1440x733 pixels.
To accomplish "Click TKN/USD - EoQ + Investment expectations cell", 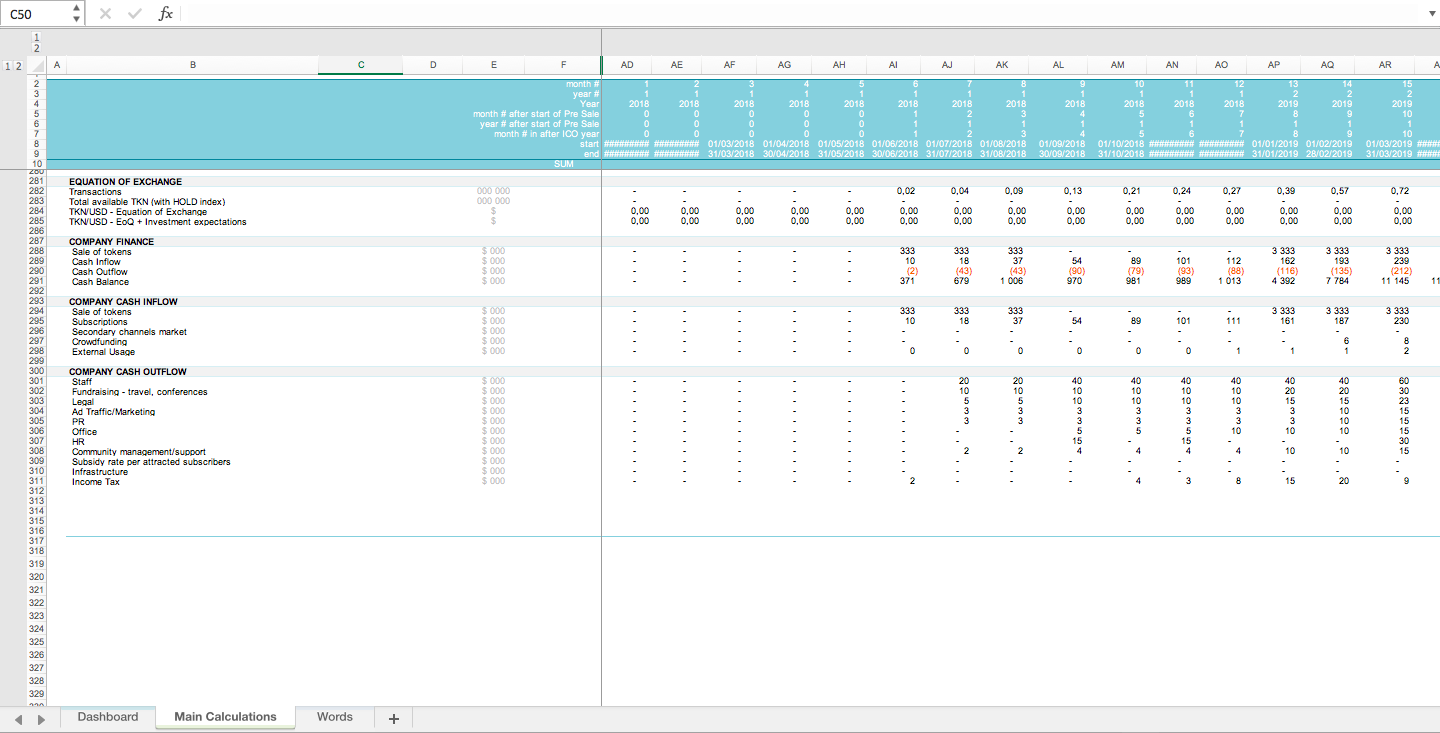I will click(x=158, y=222).
